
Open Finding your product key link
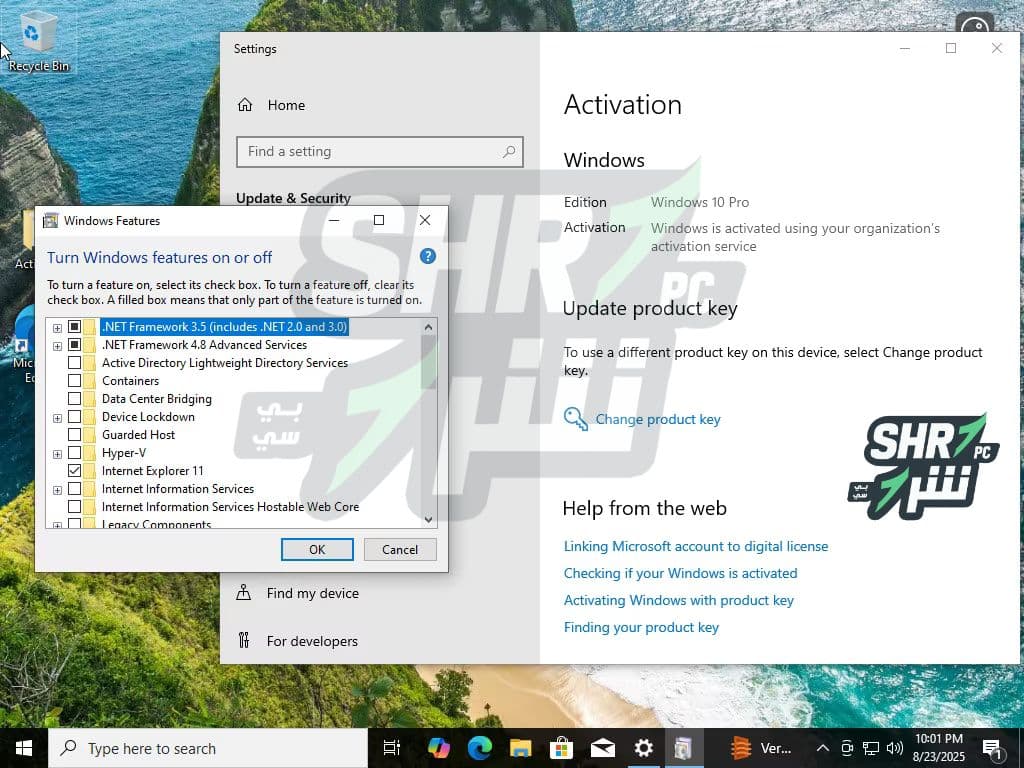pyautogui.click(x=641, y=627)
